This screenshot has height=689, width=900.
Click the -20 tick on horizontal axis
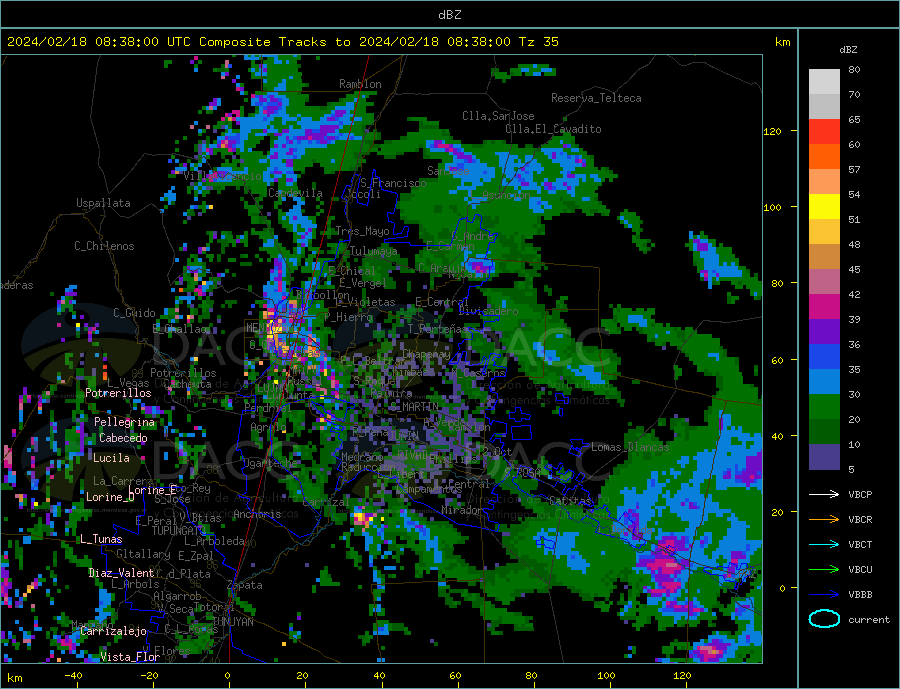pos(149,676)
